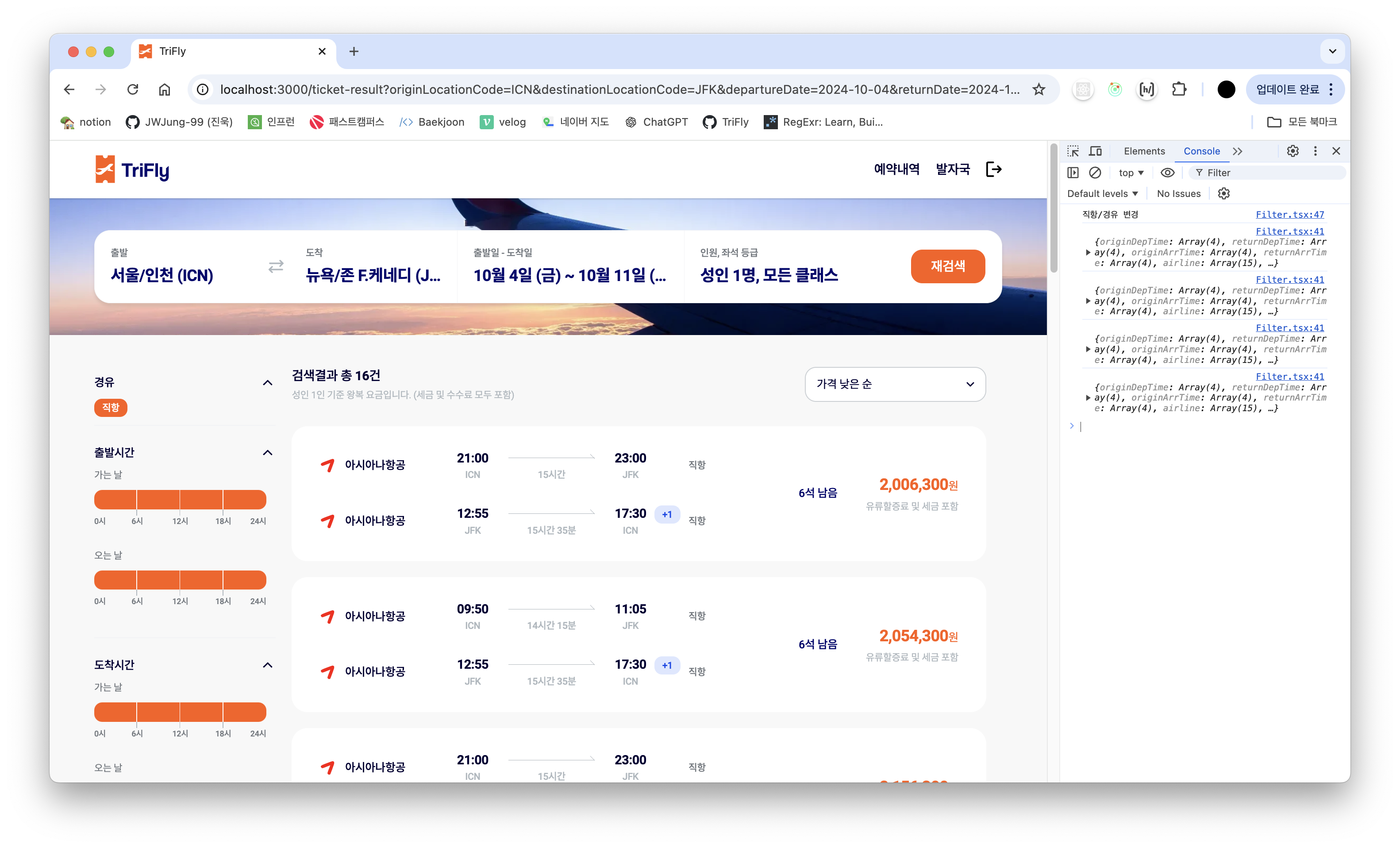The width and height of the screenshot is (1400, 848).
Task: Open the browser extensions puzzle icon
Action: pyautogui.click(x=1179, y=89)
